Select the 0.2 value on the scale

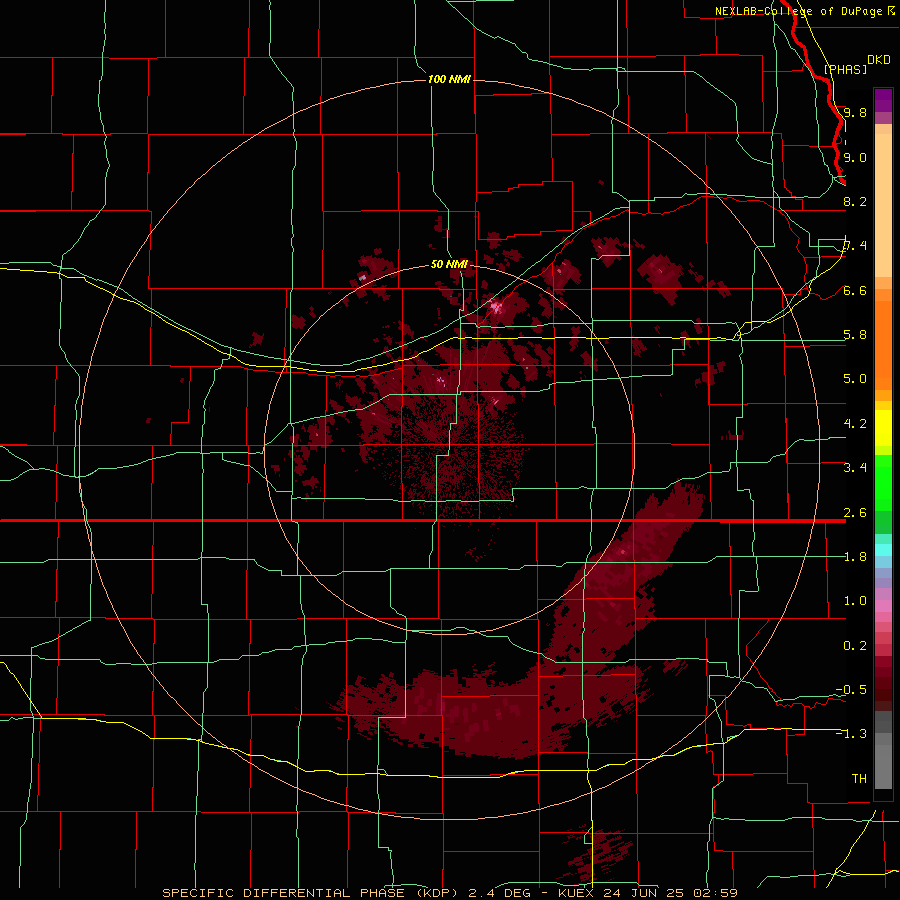point(855,646)
